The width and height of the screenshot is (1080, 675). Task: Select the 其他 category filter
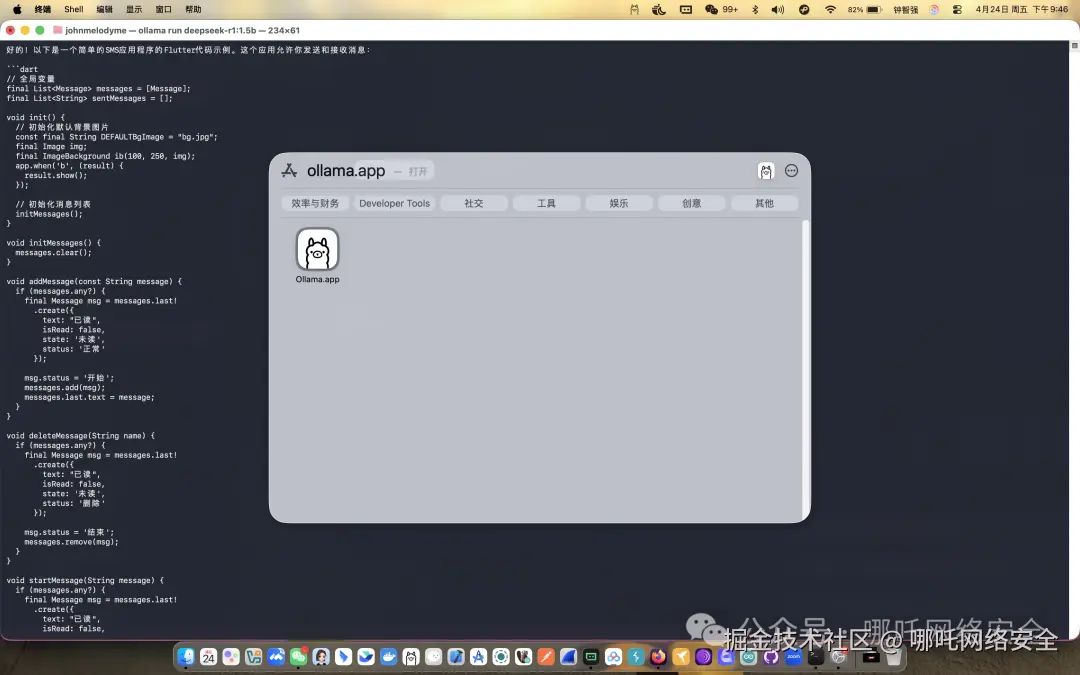point(765,203)
